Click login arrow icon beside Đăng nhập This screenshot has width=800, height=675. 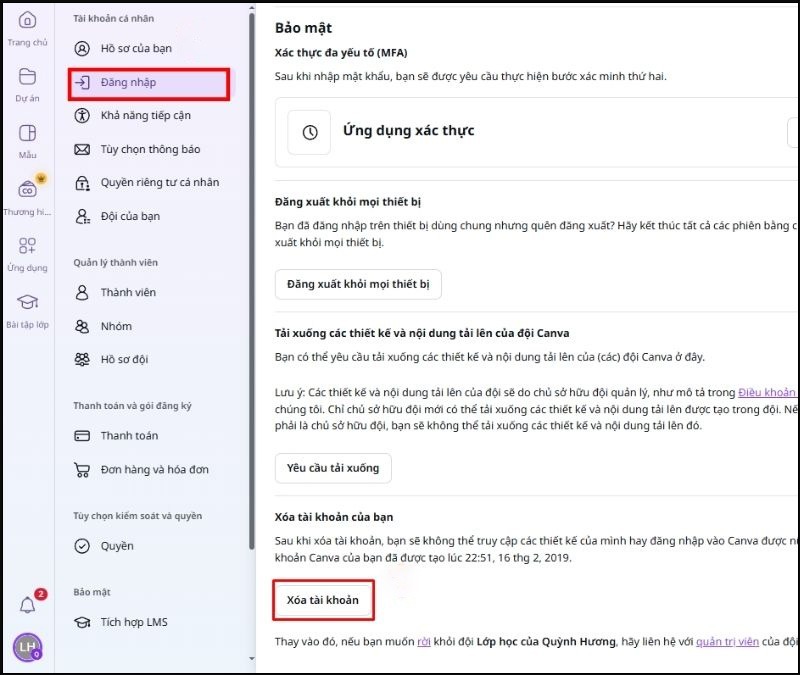tap(82, 82)
